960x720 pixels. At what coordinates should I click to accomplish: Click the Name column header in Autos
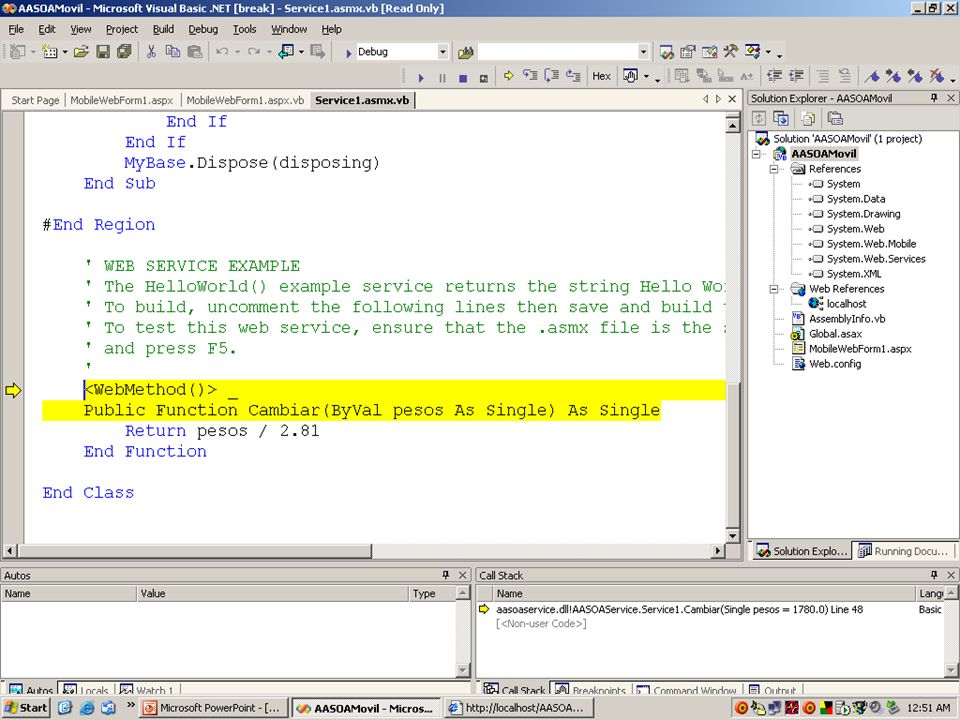(x=69, y=593)
